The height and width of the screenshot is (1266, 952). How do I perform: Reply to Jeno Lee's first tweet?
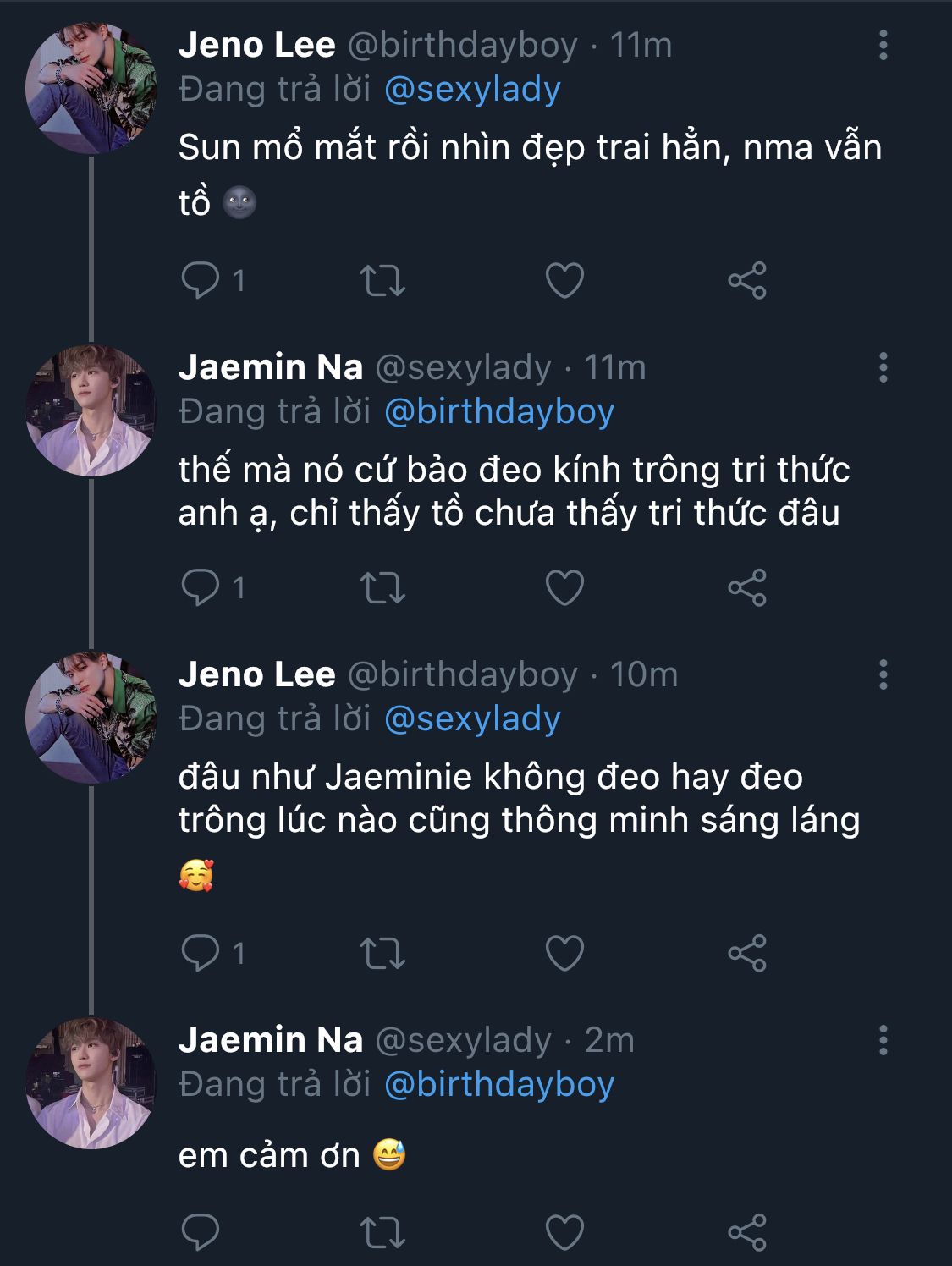point(201,280)
